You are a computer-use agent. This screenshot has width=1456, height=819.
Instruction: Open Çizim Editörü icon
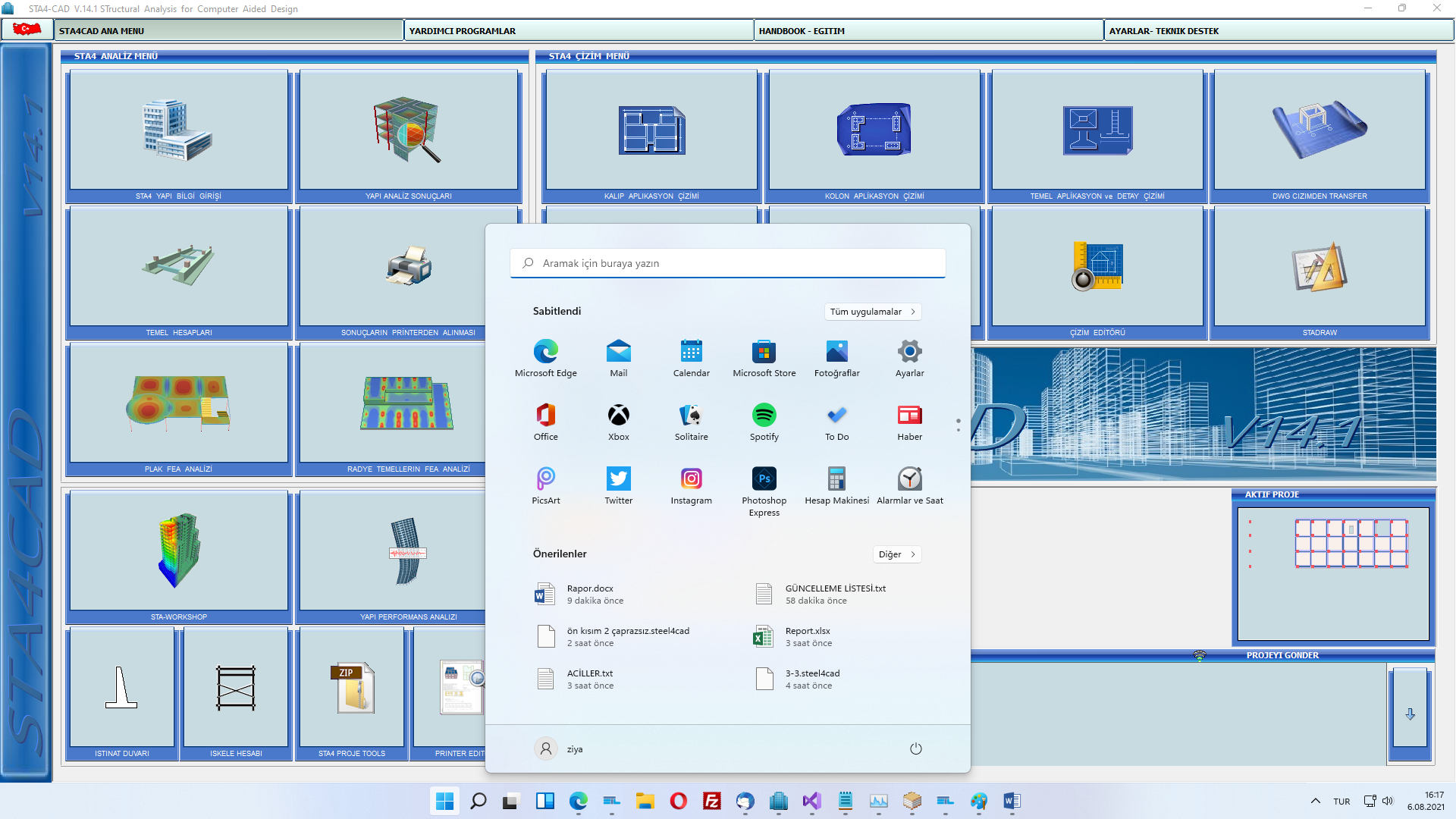[x=1097, y=266]
